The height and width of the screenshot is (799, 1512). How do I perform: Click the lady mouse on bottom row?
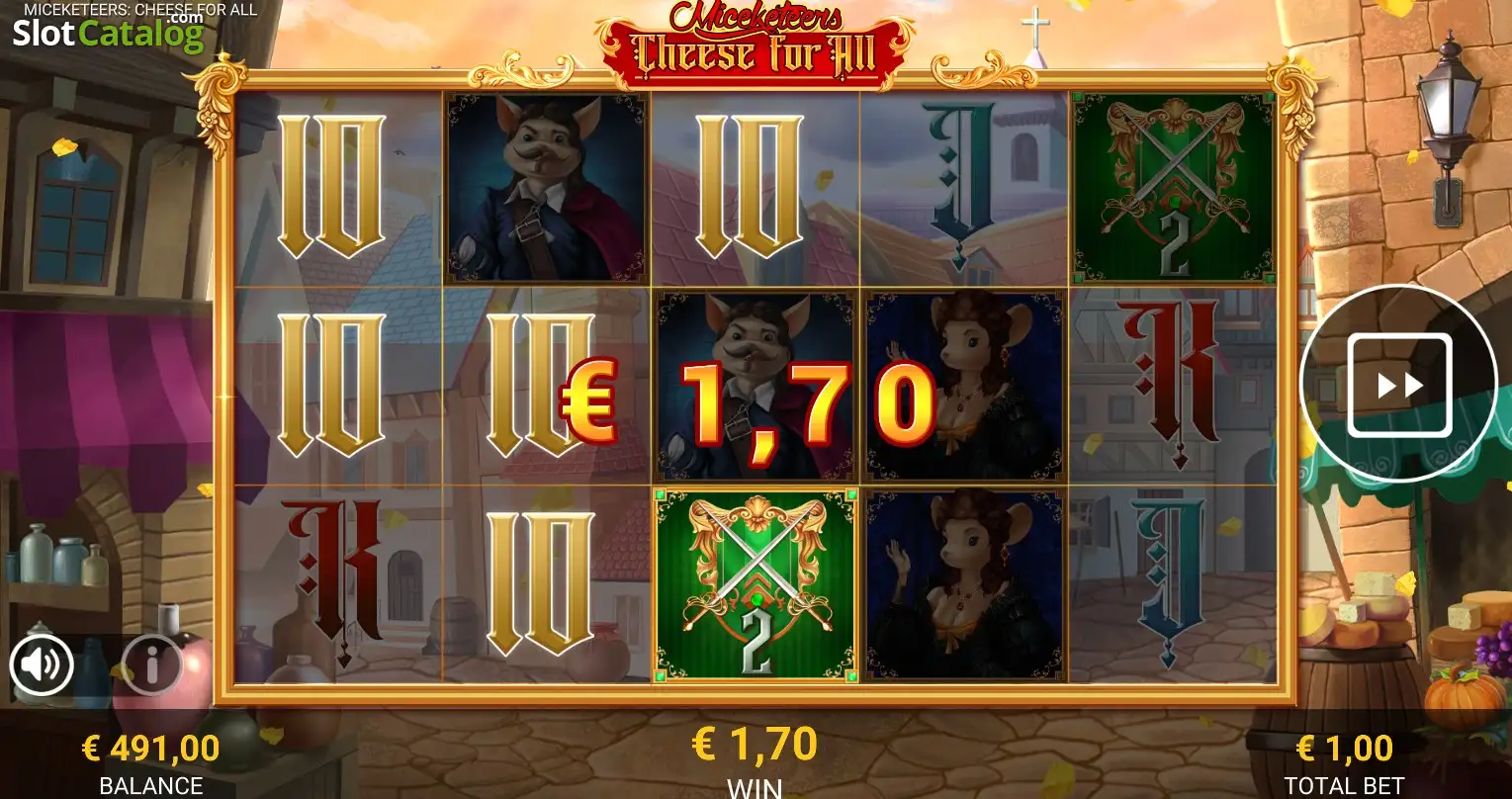(x=963, y=585)
